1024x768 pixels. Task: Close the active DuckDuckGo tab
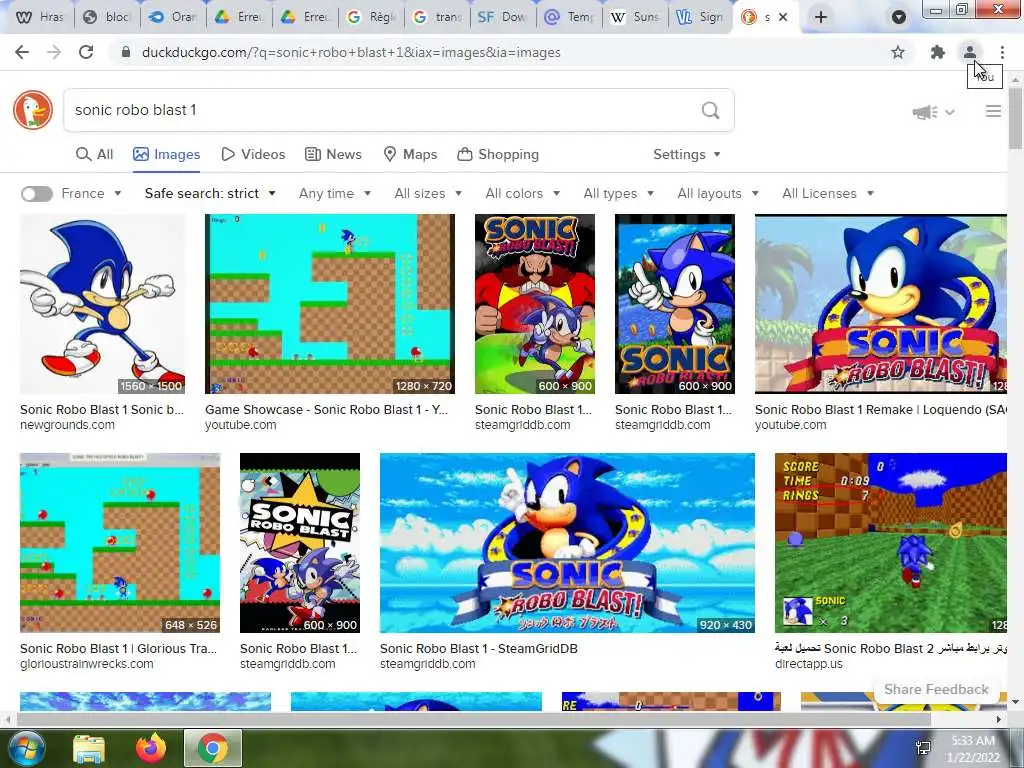click(783, 17)
